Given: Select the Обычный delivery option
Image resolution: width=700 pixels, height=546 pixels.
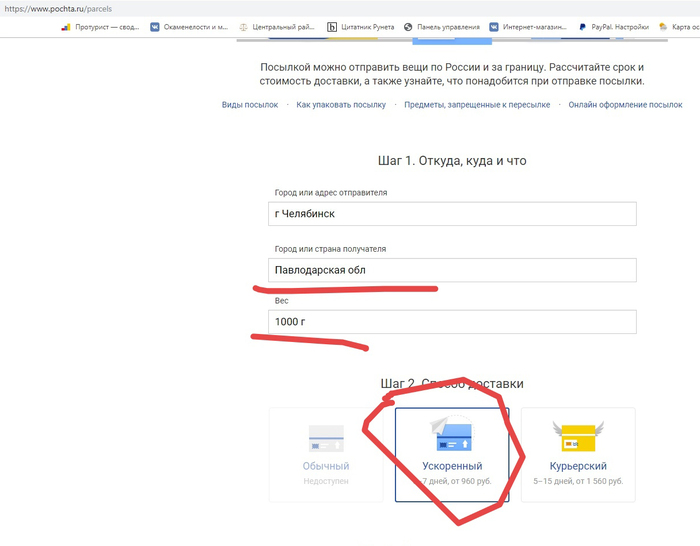Looking at the screenshot, I should [326, 454].
